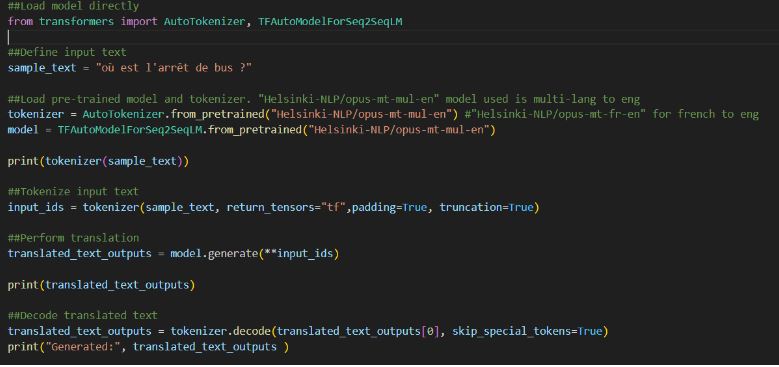The width and height of the screenshot is (779, 367).
Task: Click trailing comment '#"Helsinki-NLP/opus-mt-fr-en" for french to eng'
Action: pyautogui.click(x=612, y=114)
